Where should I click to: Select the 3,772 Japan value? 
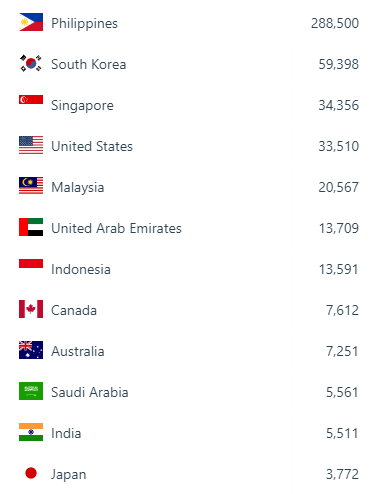pos(343,474)
